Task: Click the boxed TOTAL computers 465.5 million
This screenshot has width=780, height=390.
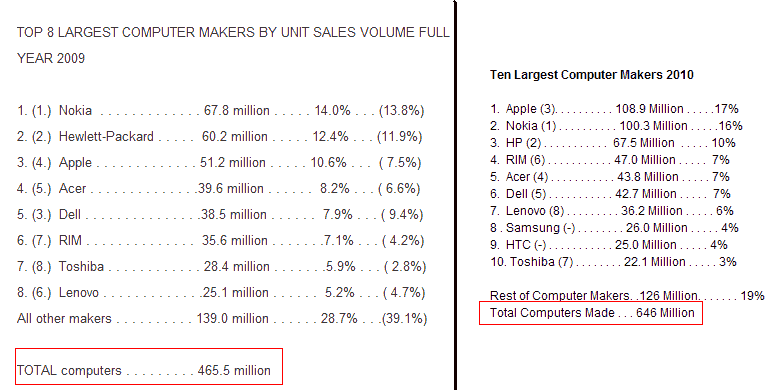Action: point(149,367)
